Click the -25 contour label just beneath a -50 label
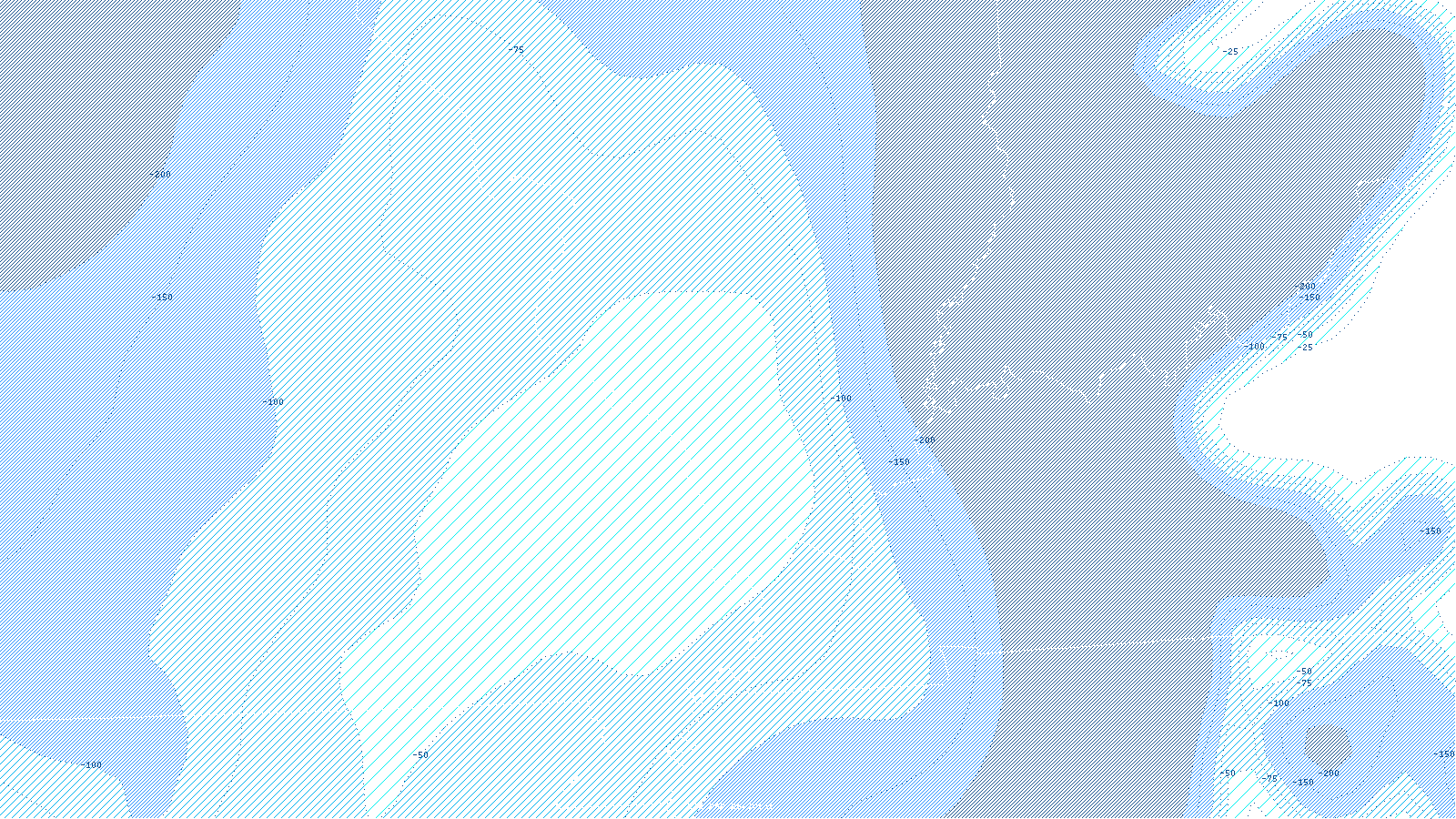This screenshot has height=819, width=1456. coord(1305,347)
